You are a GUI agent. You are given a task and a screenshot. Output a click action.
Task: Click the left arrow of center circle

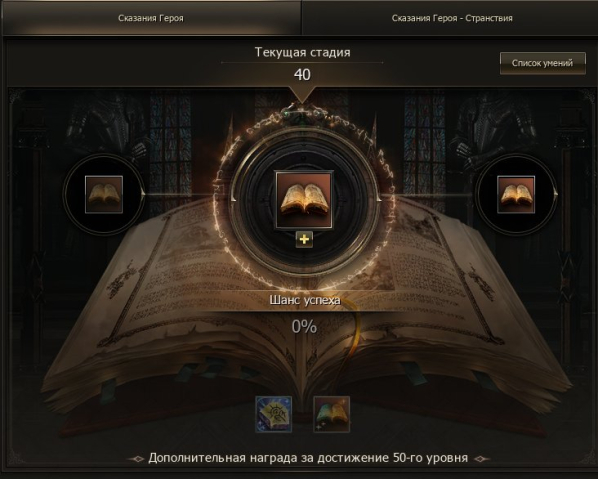click(x=233, y=198)
